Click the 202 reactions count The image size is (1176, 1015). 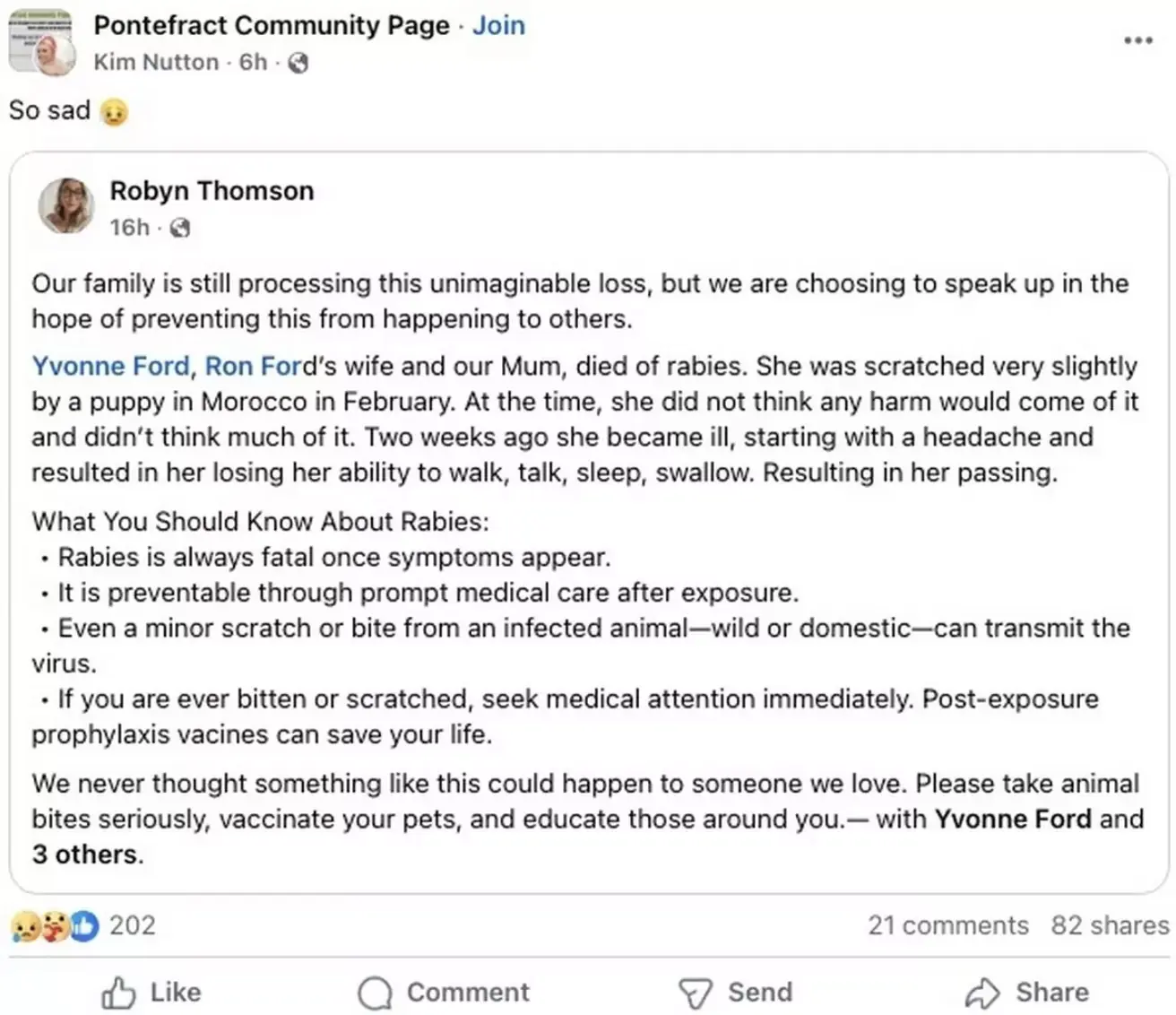pyautogui.click(x=133, y=925)
